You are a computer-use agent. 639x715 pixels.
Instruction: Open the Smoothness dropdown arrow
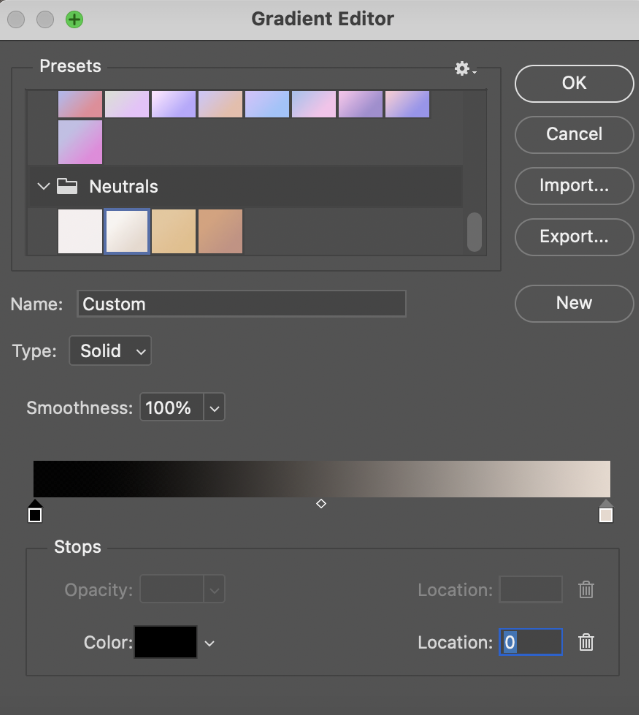coord(214,407)
